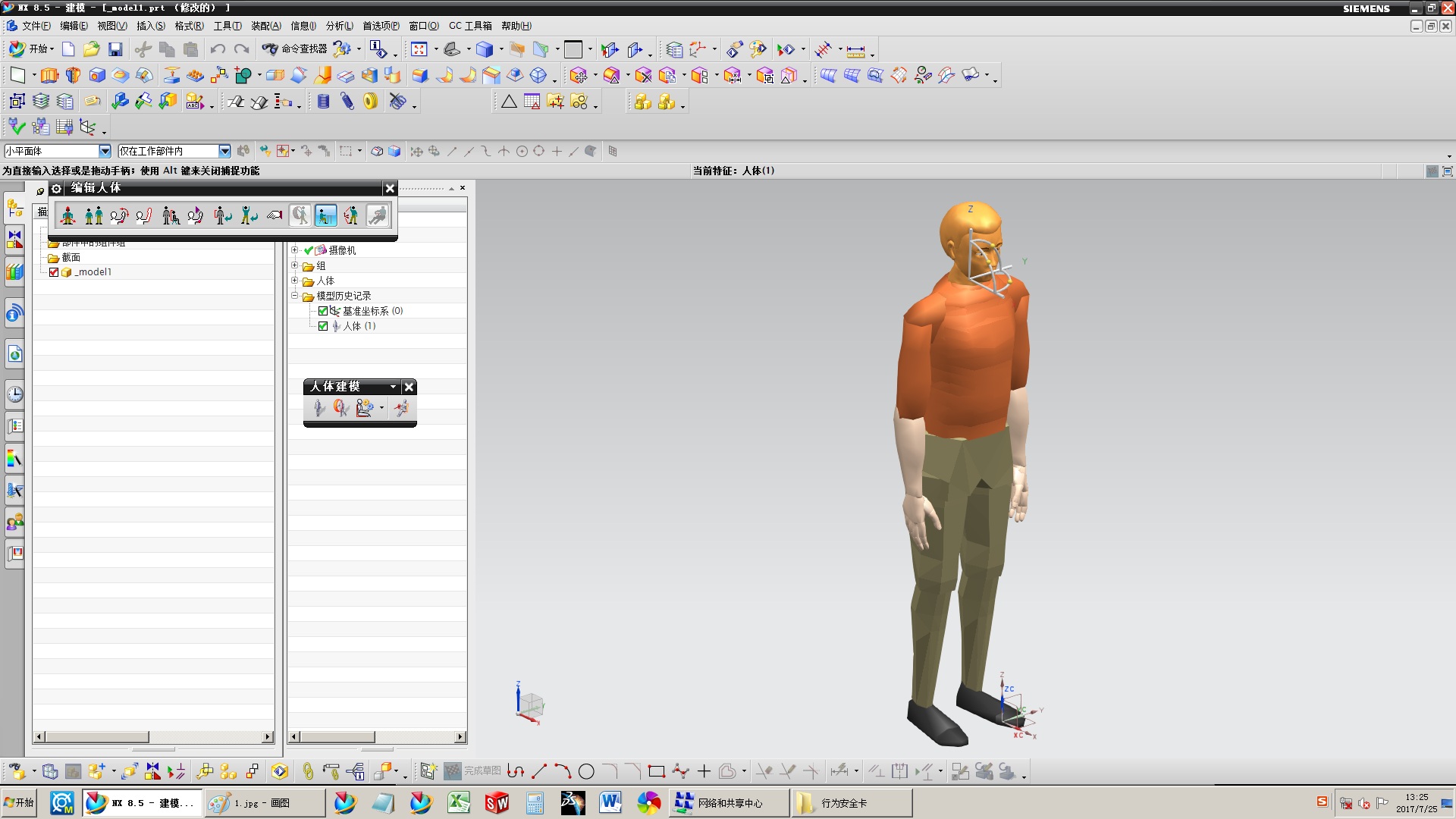Viewport: 1456px width, 819px height.
Task: Click the Redo arrow icon
Action: click(x=242, y=49)
